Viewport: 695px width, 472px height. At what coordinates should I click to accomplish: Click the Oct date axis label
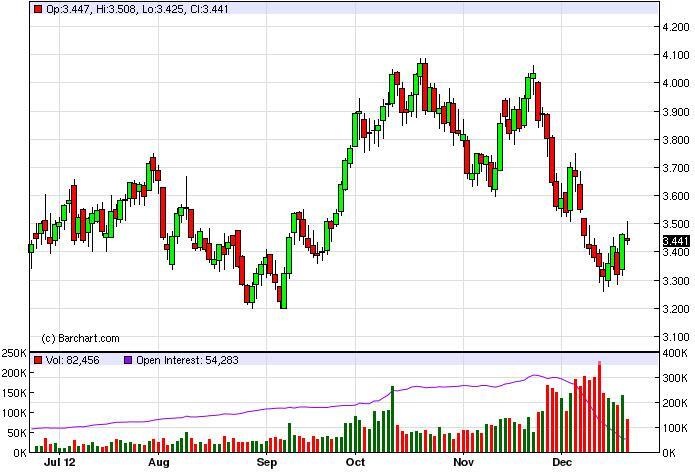(355, 464)
